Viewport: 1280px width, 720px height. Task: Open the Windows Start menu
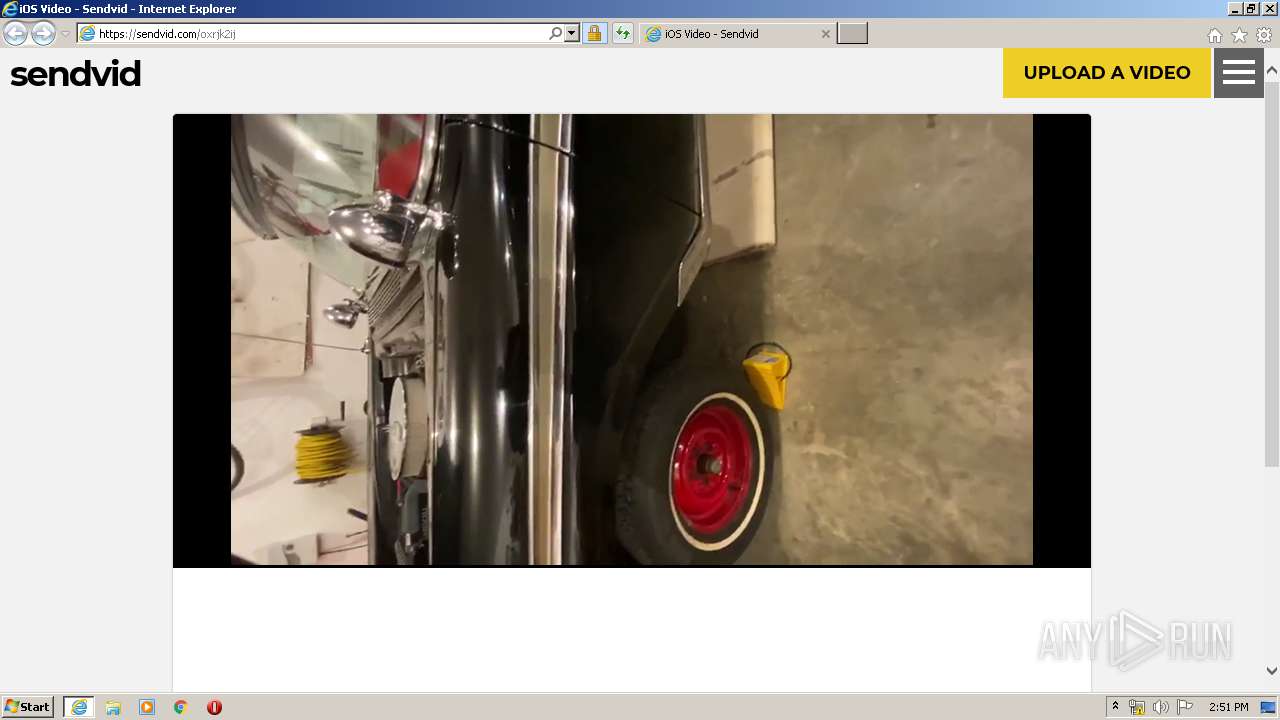pyautogui.click(x=28, y=707)
